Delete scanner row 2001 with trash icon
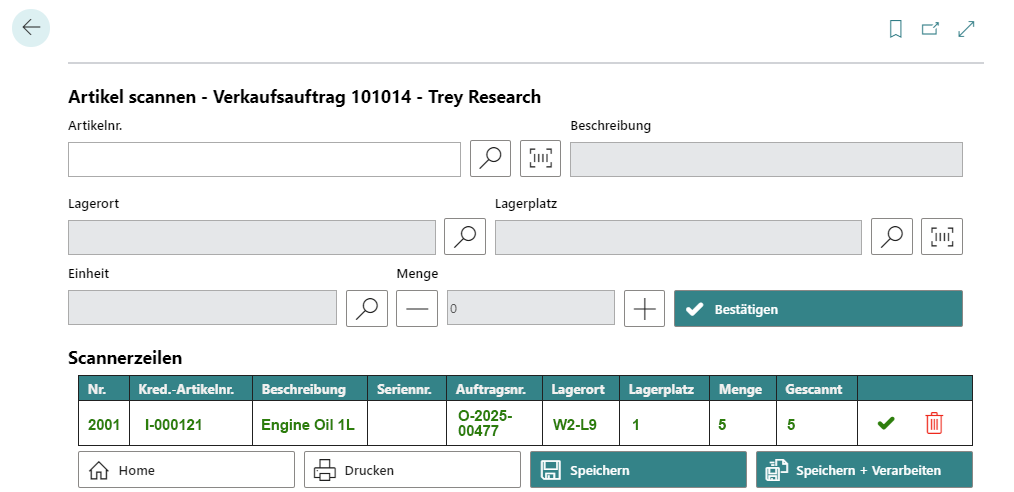Screen dimensions: 1014x492 coord(934,423)
